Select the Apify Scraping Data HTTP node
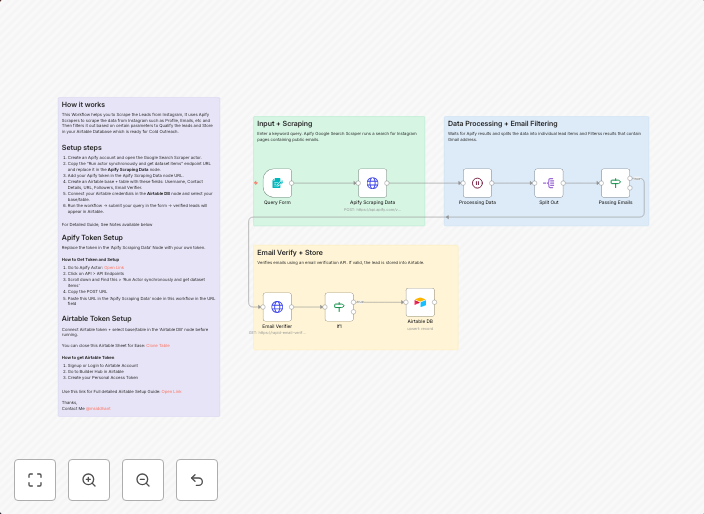Image resolution: width=704 pixels, height=514 pixels. point(372,183)
